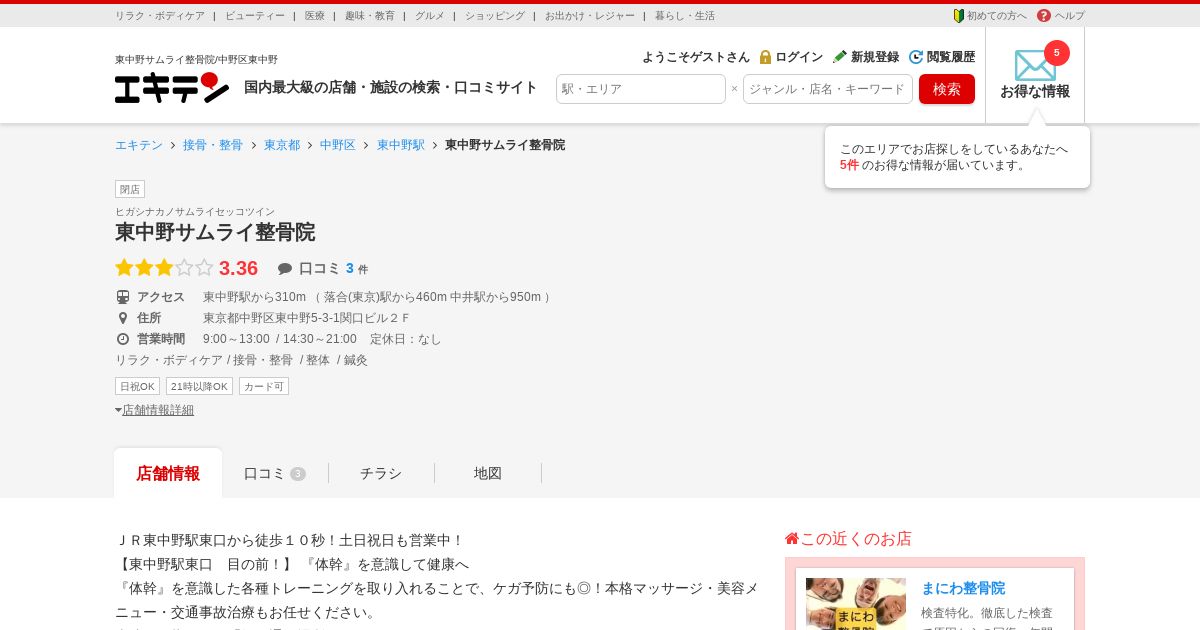The width and height of the screenshot is (1200, 630).
Task: Click the 21時以降OK tag
Action: (199, 386)
